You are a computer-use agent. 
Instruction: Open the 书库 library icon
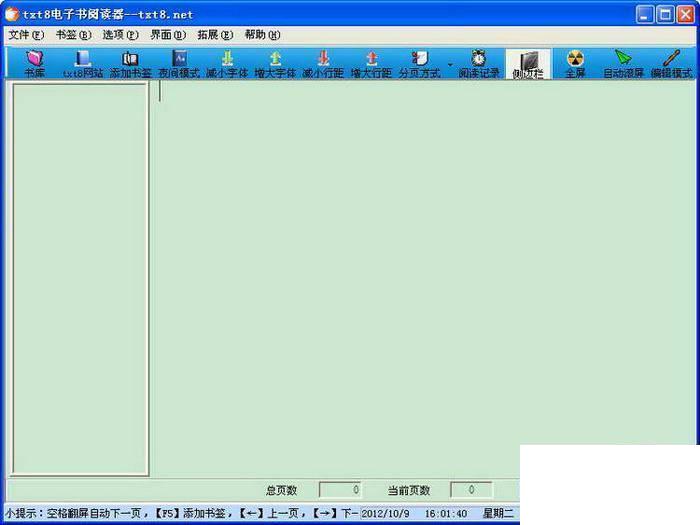34,63
